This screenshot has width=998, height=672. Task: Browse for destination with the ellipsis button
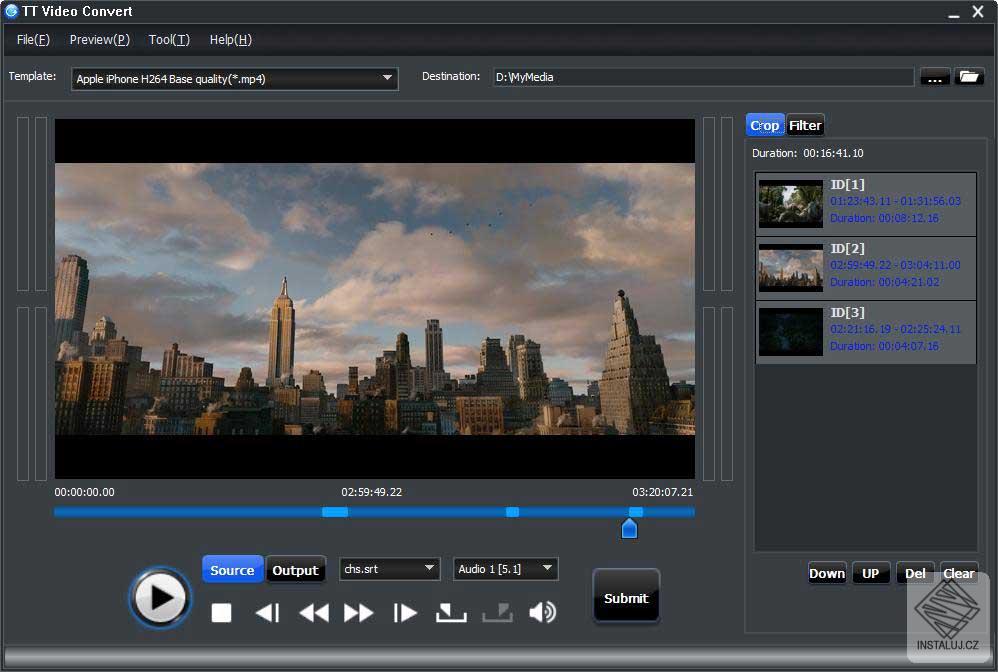(934, 77)
